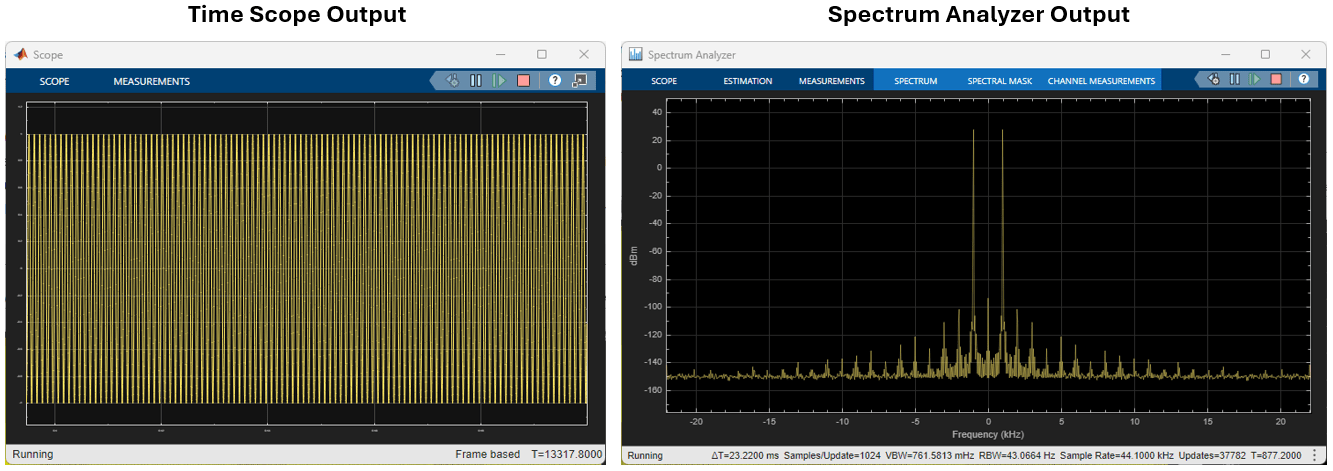Click the Samples/Update=1024 status entry
Screen dimensions: 1333x471
click(x=832, y=455)
